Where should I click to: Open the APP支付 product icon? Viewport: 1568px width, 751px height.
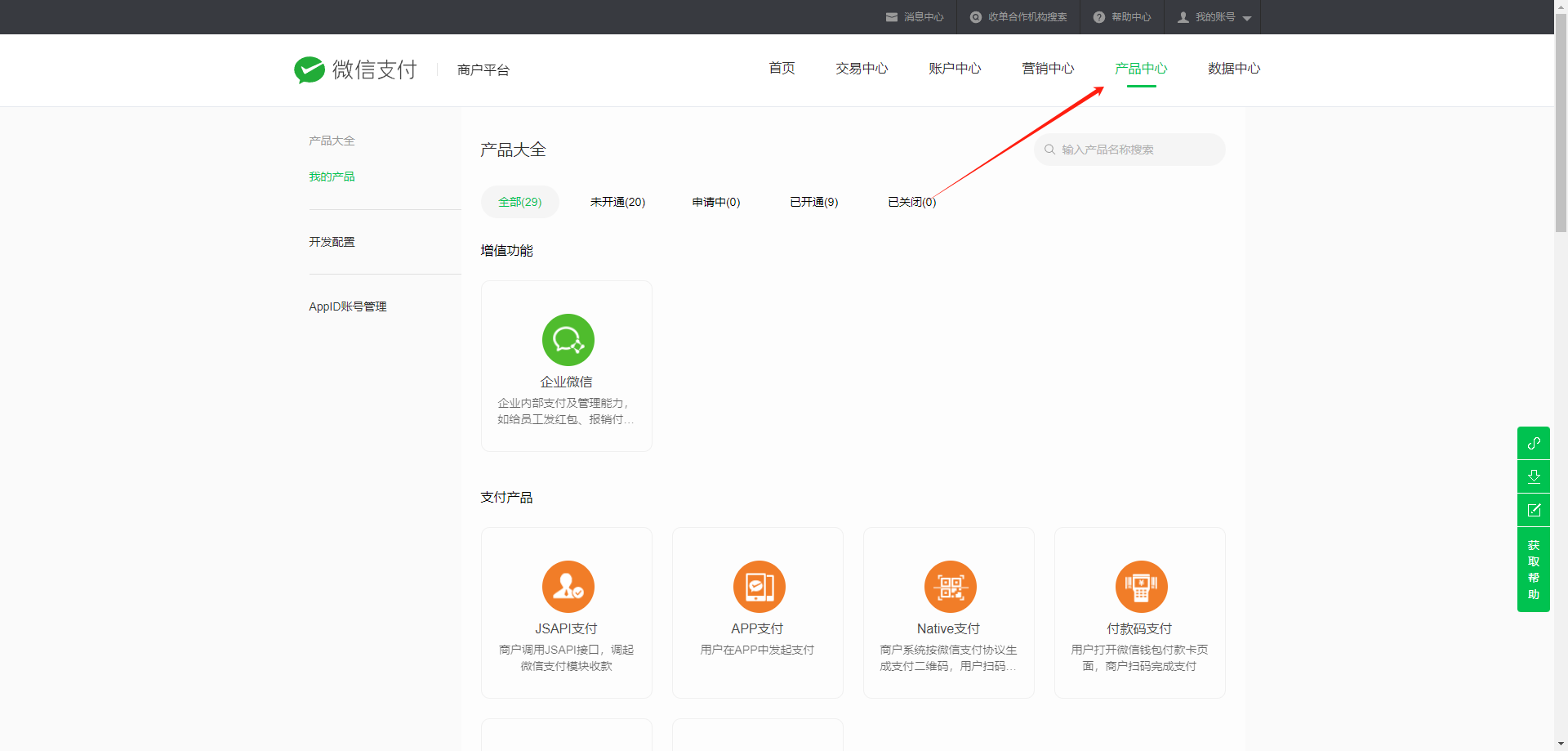[x=759, y=587]
